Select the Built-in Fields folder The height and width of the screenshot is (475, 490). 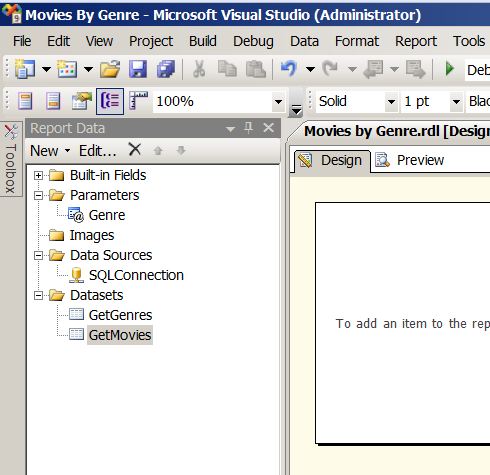[x=108, y=175]
